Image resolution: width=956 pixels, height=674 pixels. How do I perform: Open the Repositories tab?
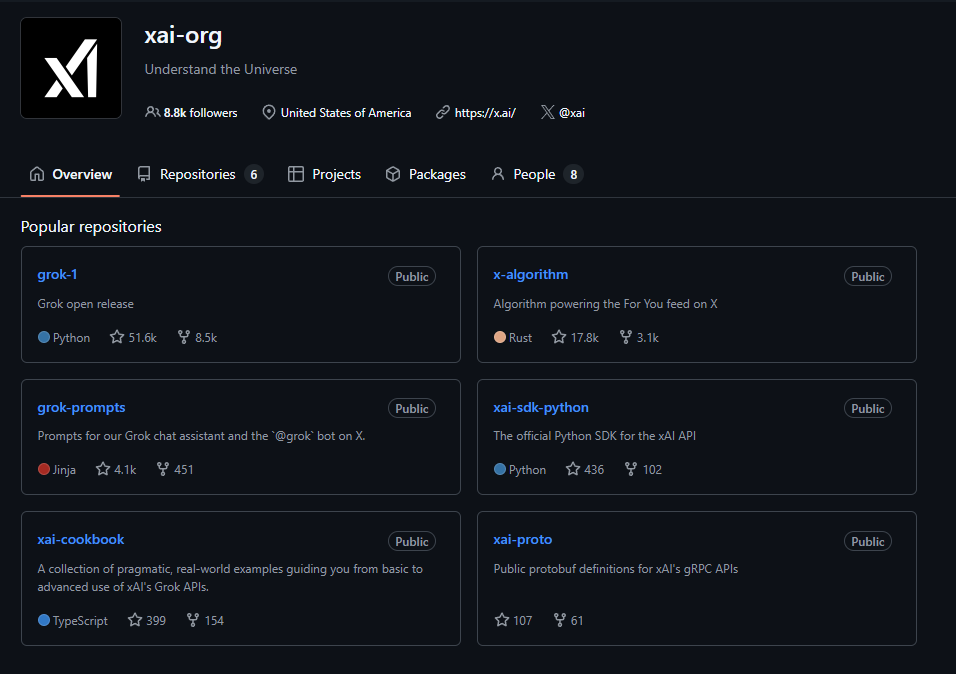click(200, 174)
